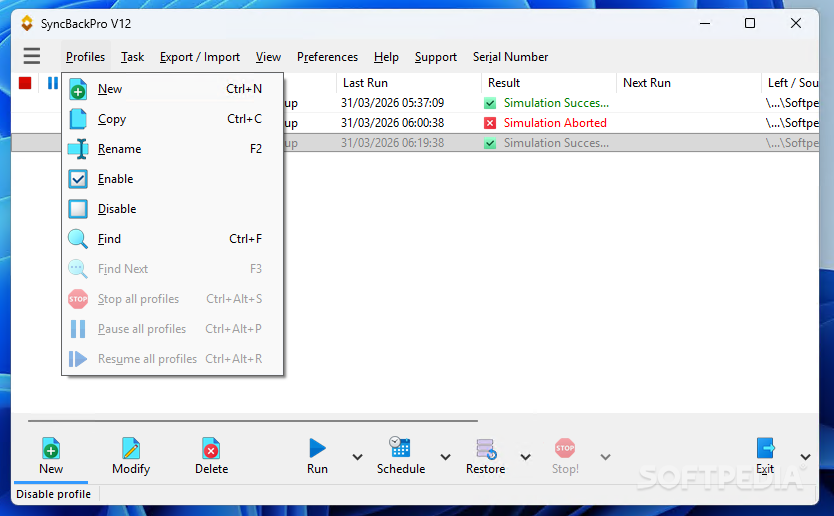Select Enable profile menu entry
Image resolution: width=834 pixels, height=516 pixels.
(172, 179)
